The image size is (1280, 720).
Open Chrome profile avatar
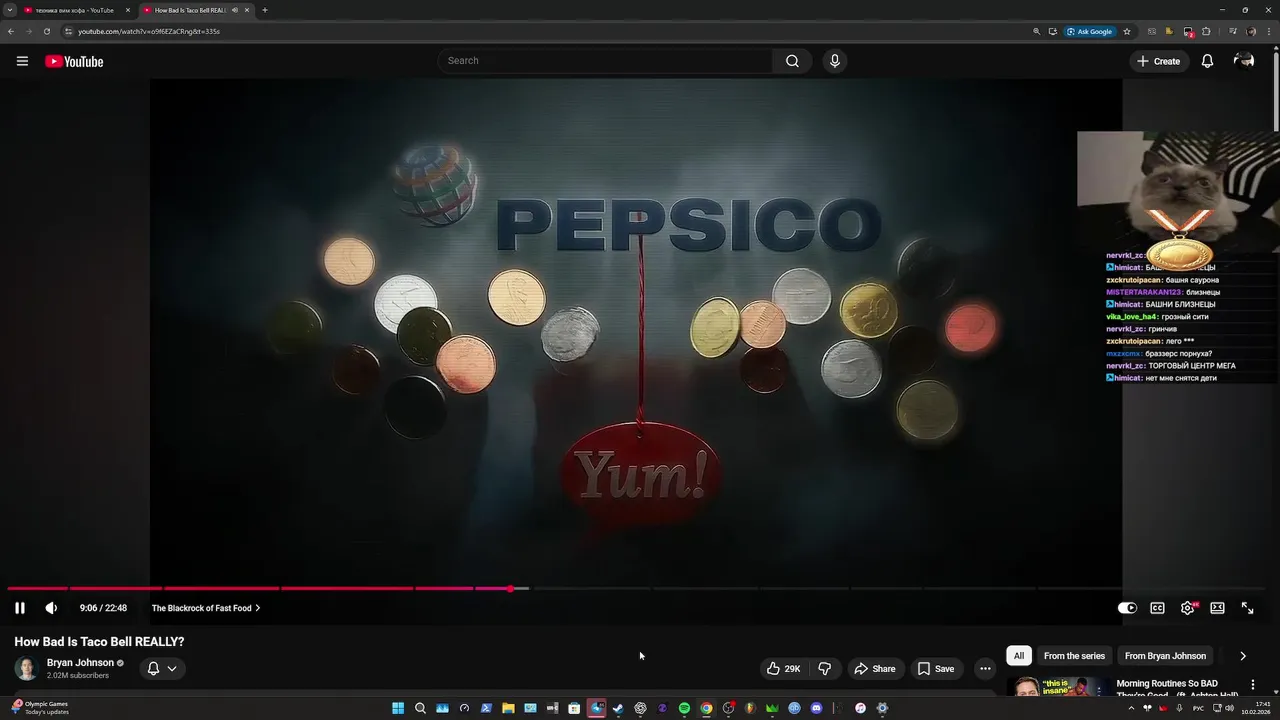(x=1251, y=31)
